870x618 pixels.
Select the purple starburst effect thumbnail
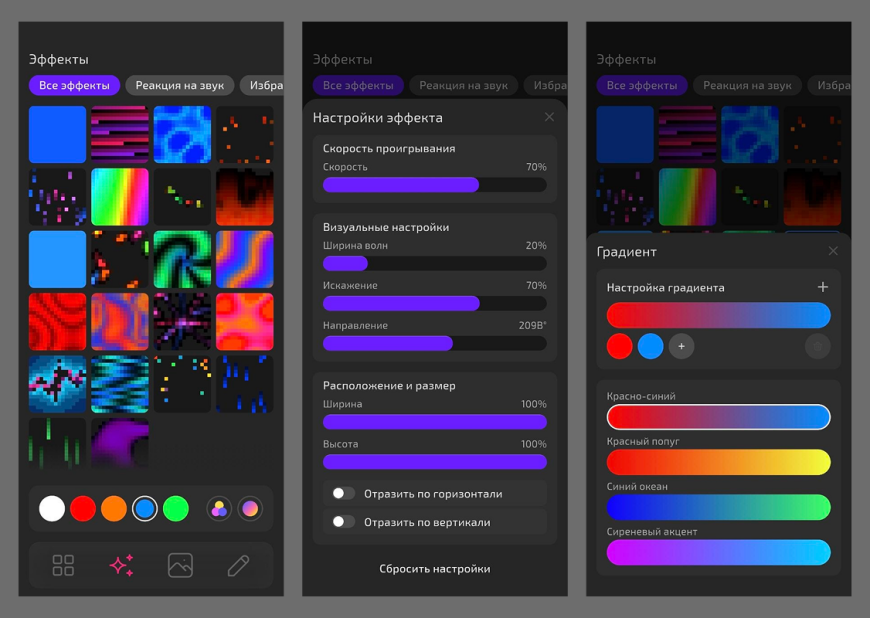click(x=183, y=322)
